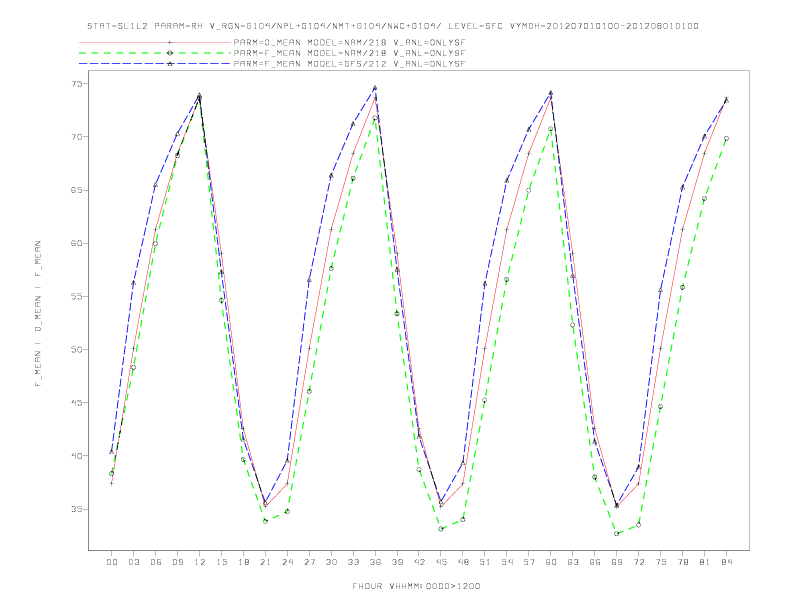Click the x-axis hour label 69
792x612 pixels.
click(617, 562)
